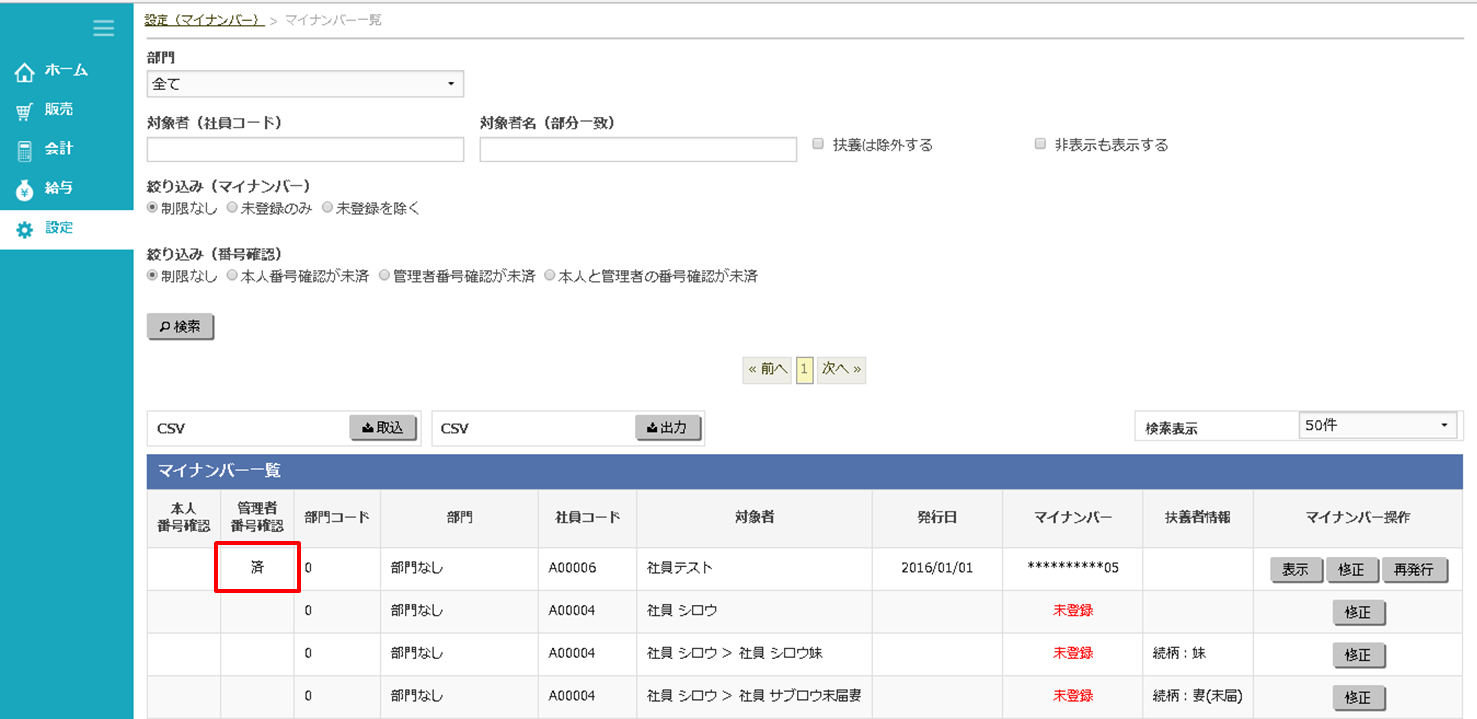Select the 未登録のみ radio button
Viewport: 1477px width, 719px height.
pyautogui.click(x=232, y=208)
